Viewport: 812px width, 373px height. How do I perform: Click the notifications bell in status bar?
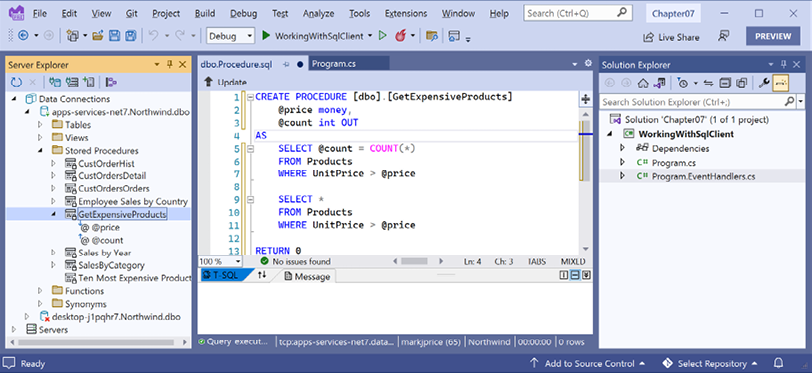[778, 363]
